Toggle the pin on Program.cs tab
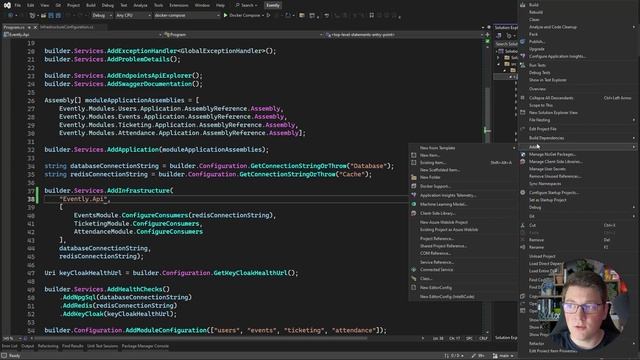The image size is (640, 360). click(x=29, y=27)
